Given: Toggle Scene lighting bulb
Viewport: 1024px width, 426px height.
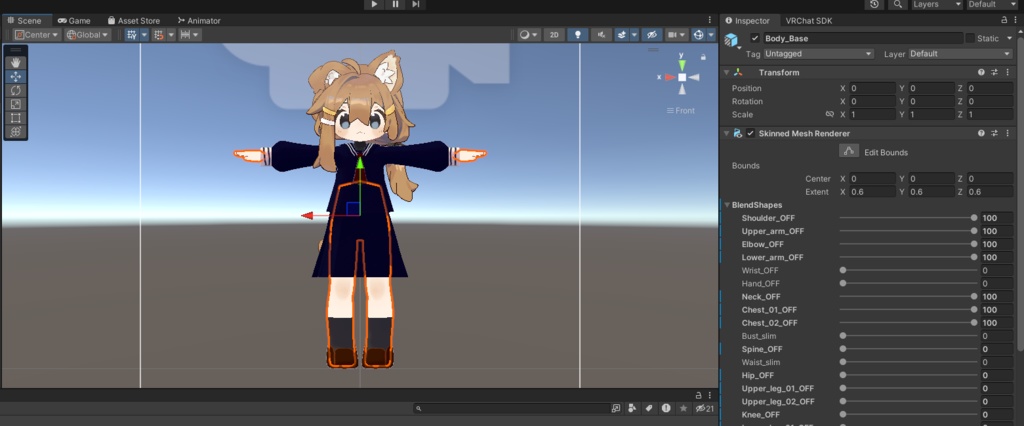Looking at the screenshot, I should click(x=577, y=35).
